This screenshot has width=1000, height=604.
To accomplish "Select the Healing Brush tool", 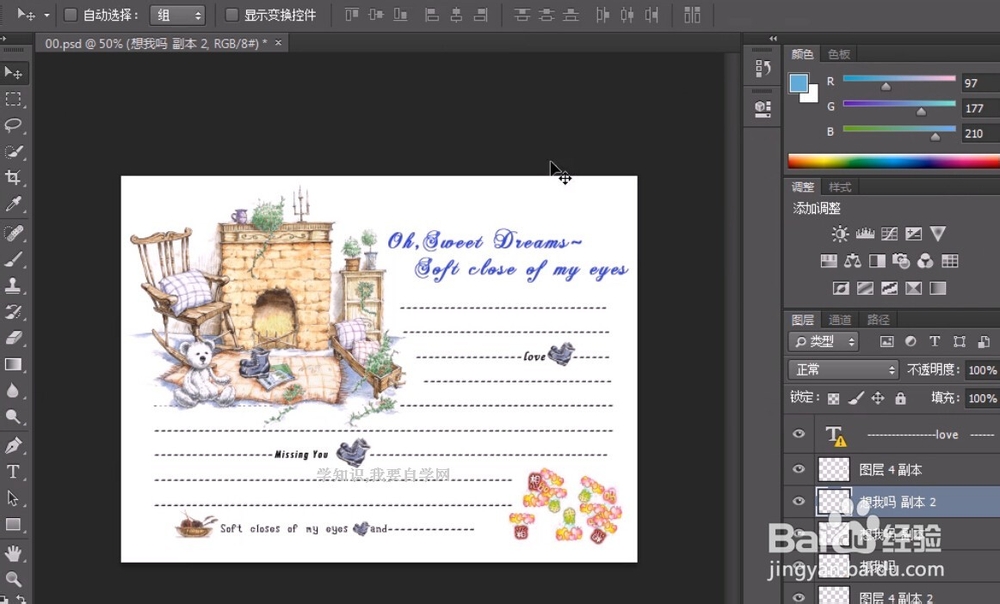I will [13, 233].
